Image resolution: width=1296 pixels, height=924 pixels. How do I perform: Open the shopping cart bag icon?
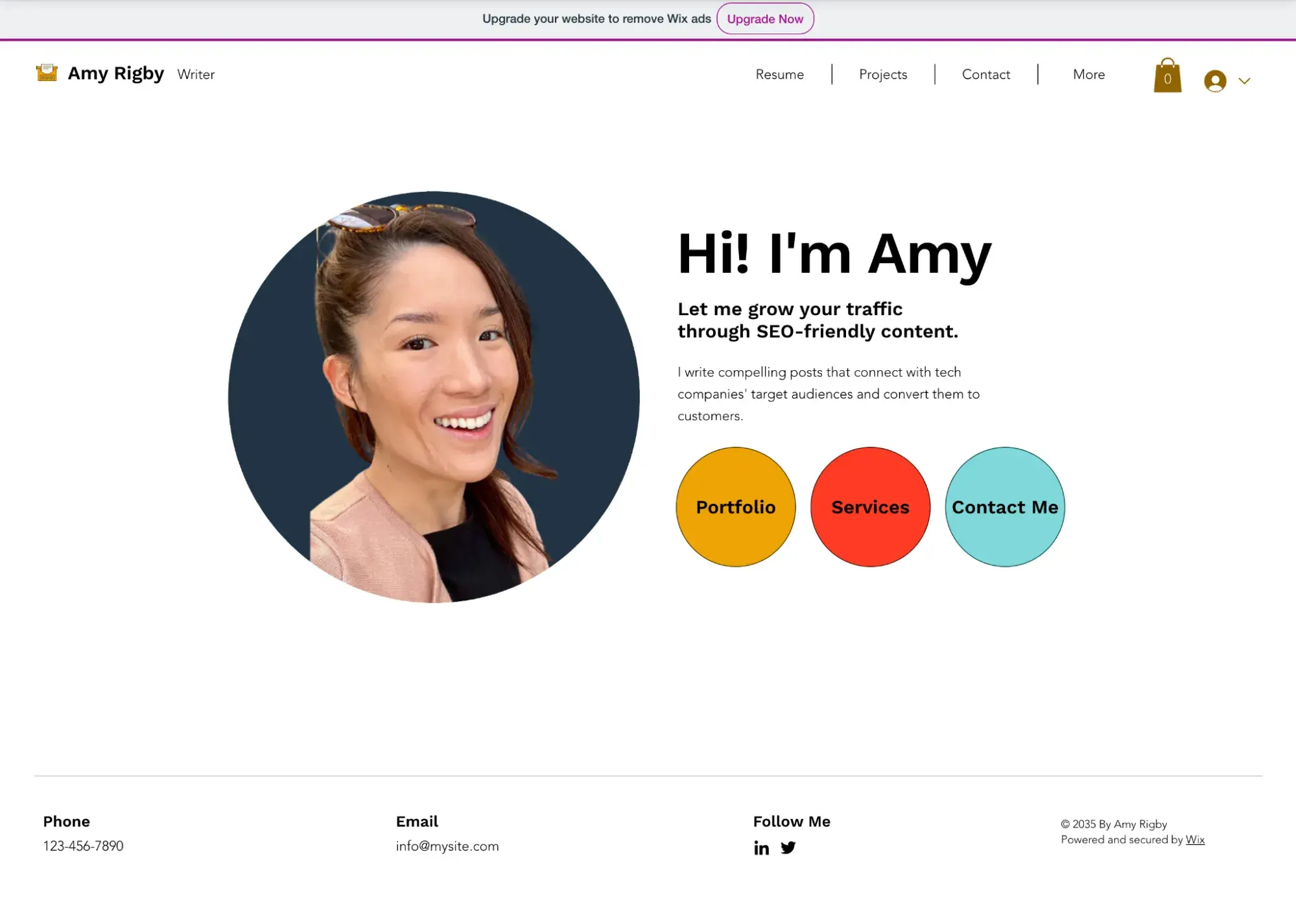(1167, 77)
